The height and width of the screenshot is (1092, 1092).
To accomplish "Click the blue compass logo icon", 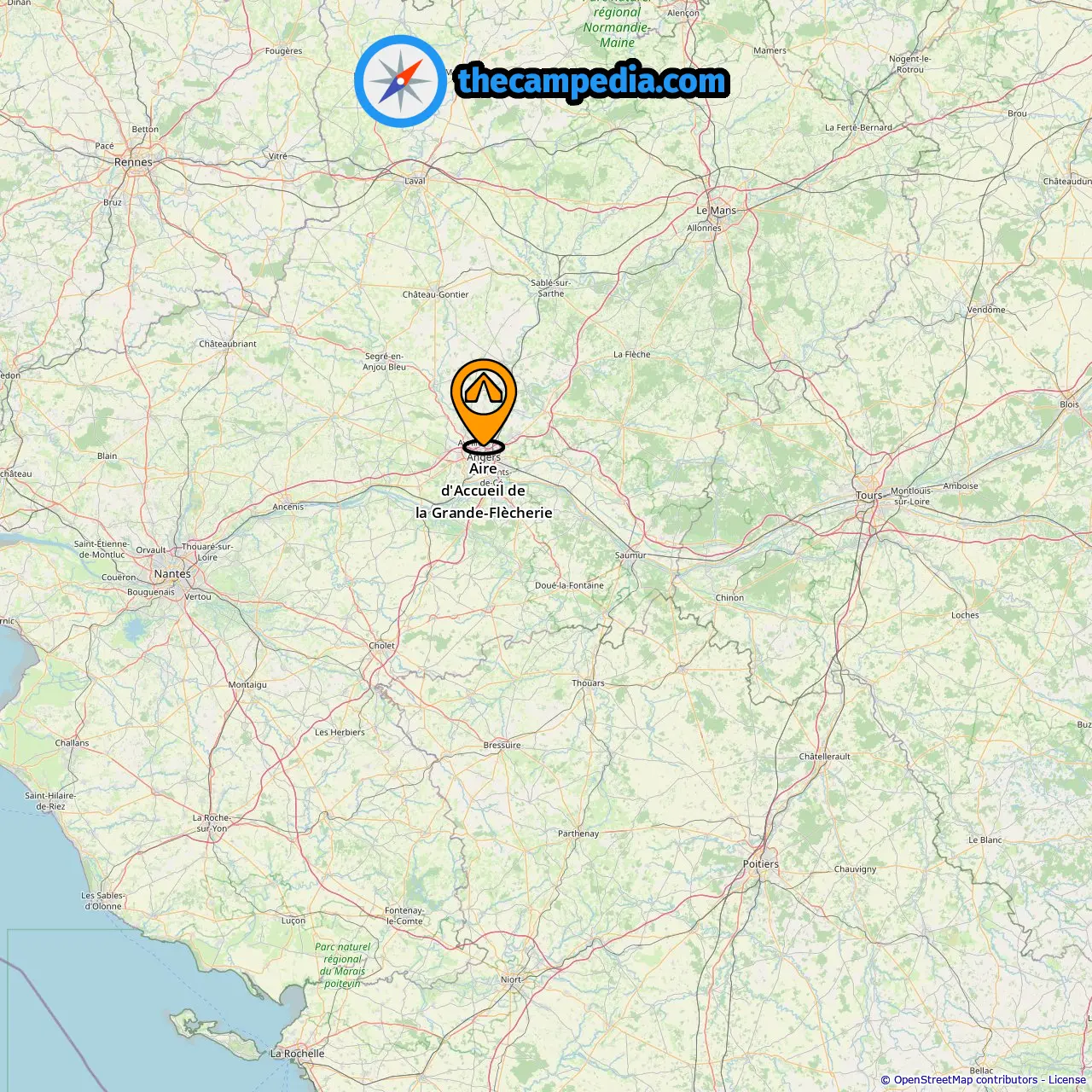I will (400, 82).
